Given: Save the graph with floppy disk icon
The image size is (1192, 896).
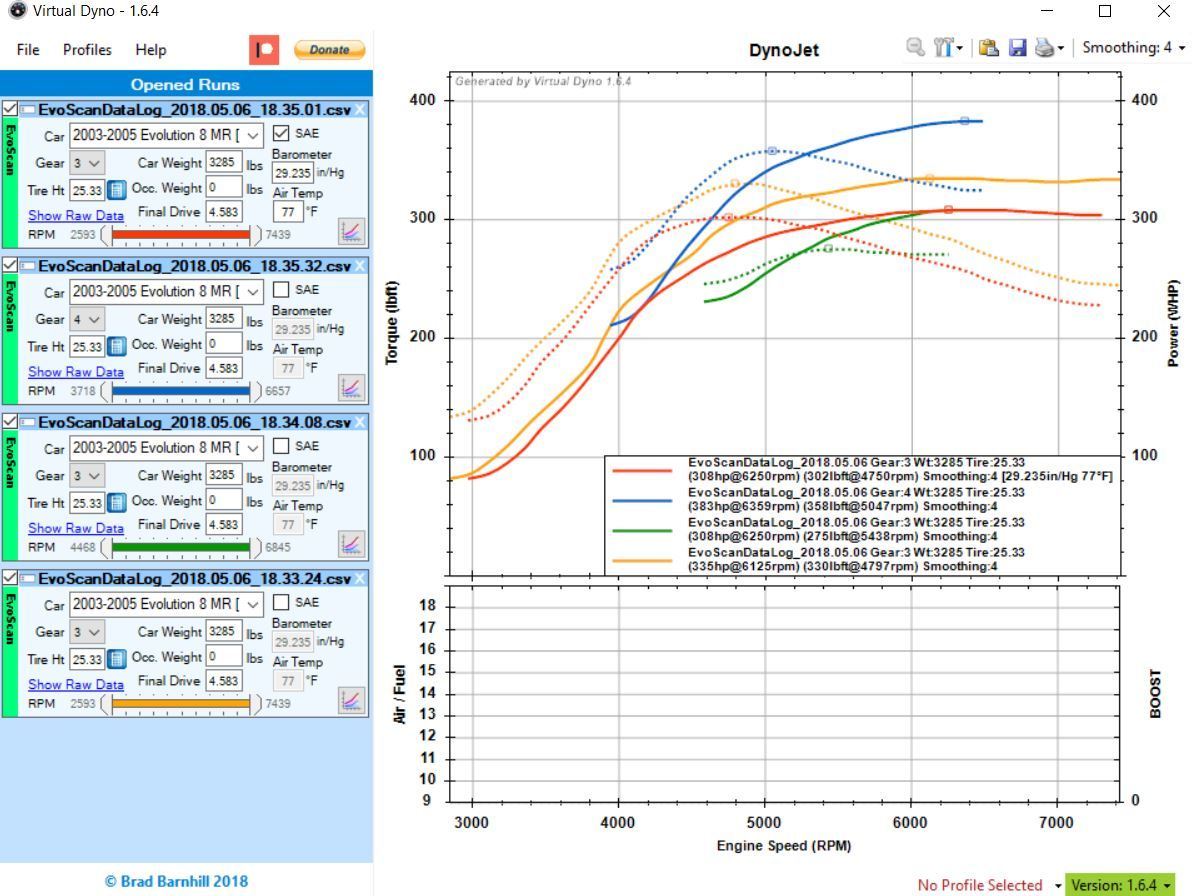Looking at the screenshot, I should 1018,48.
